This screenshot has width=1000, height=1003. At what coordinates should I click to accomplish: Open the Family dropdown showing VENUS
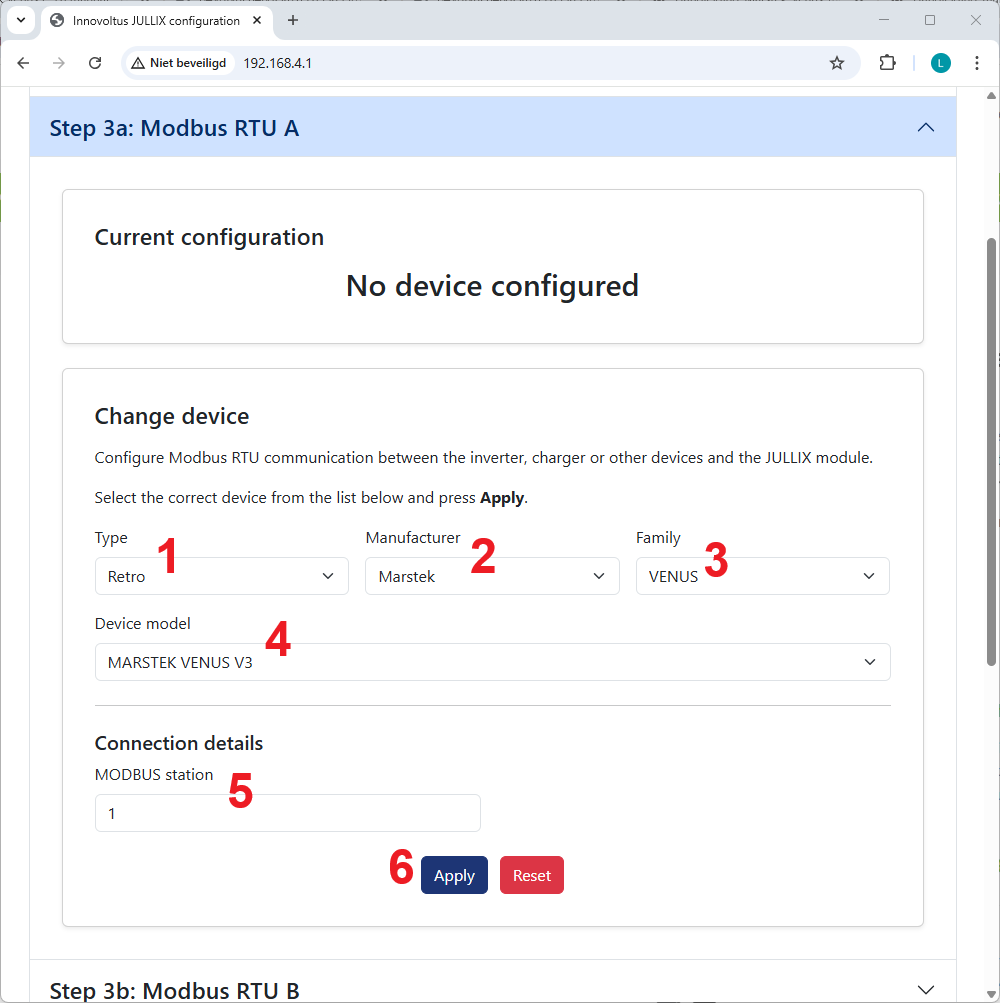pos(762,576)
